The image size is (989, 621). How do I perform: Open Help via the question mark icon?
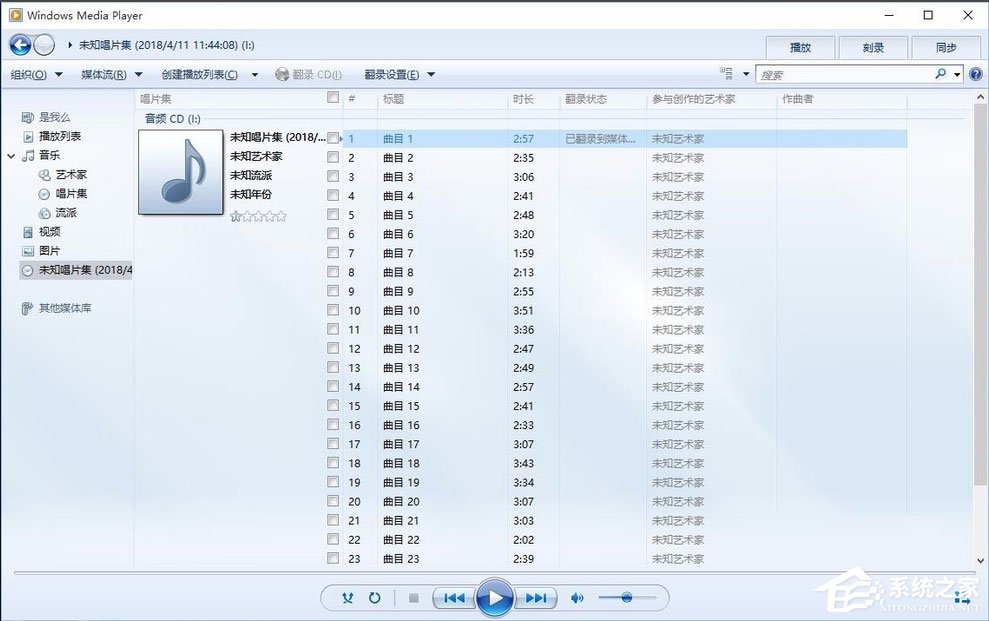click(975, 73)
